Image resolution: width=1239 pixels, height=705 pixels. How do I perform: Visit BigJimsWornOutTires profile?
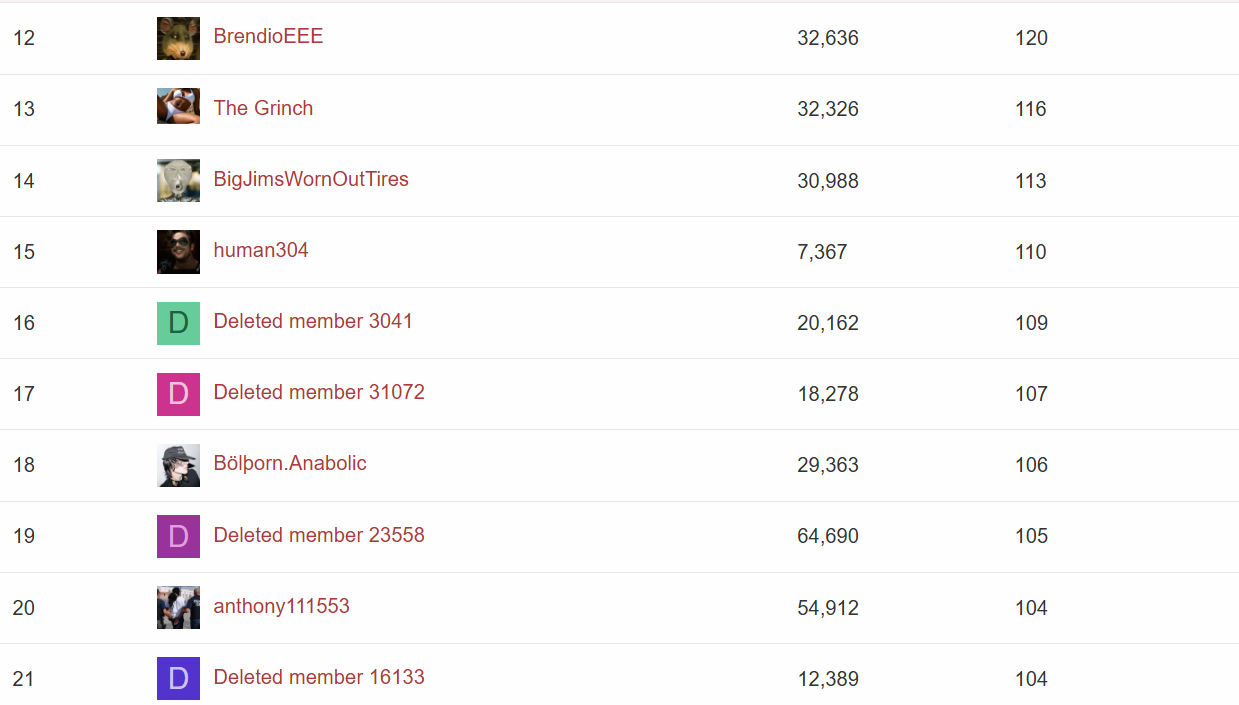(311, 179)
